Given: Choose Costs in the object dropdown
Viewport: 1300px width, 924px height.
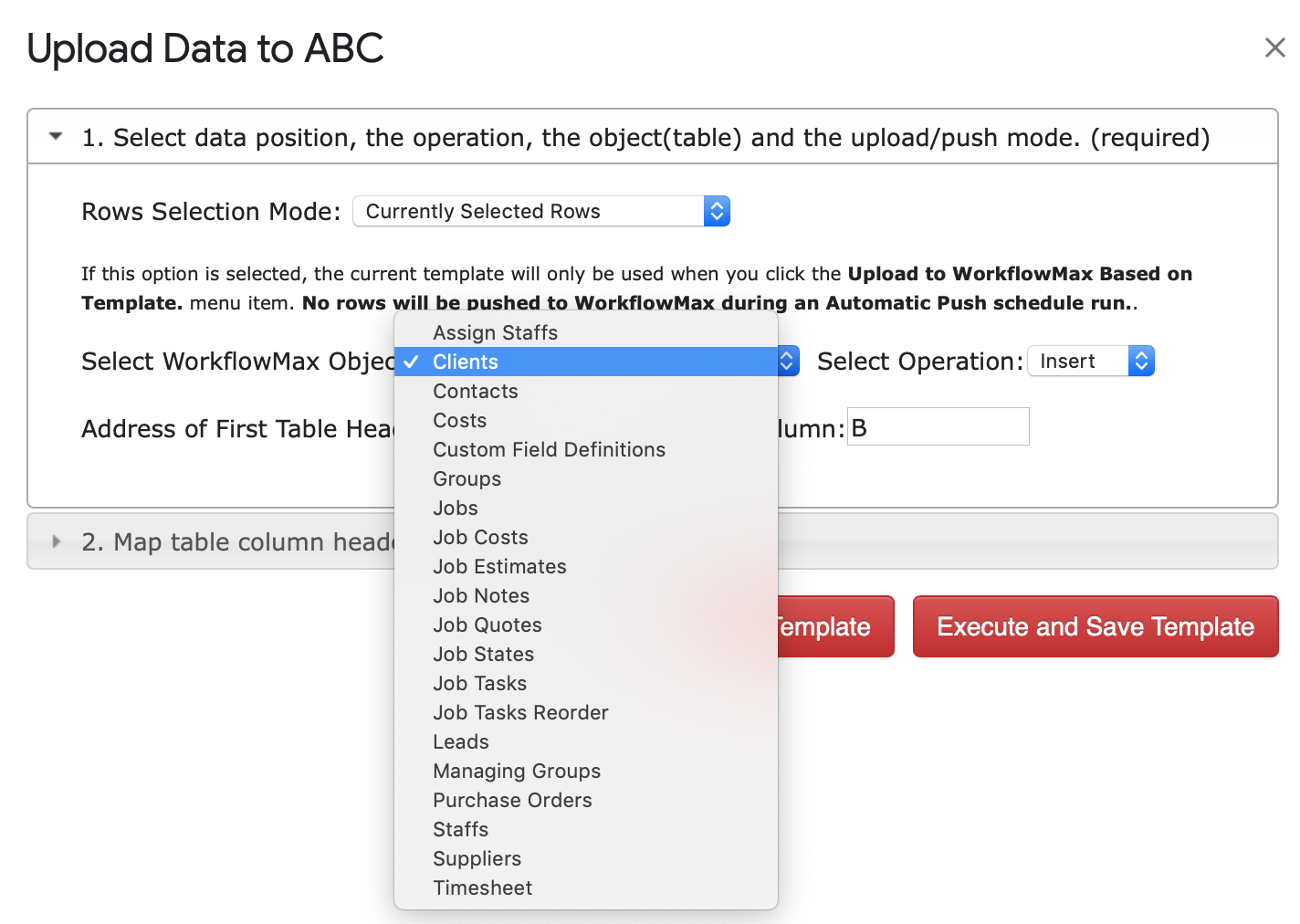Looking at the screenshot, I should tap(586, 420).
